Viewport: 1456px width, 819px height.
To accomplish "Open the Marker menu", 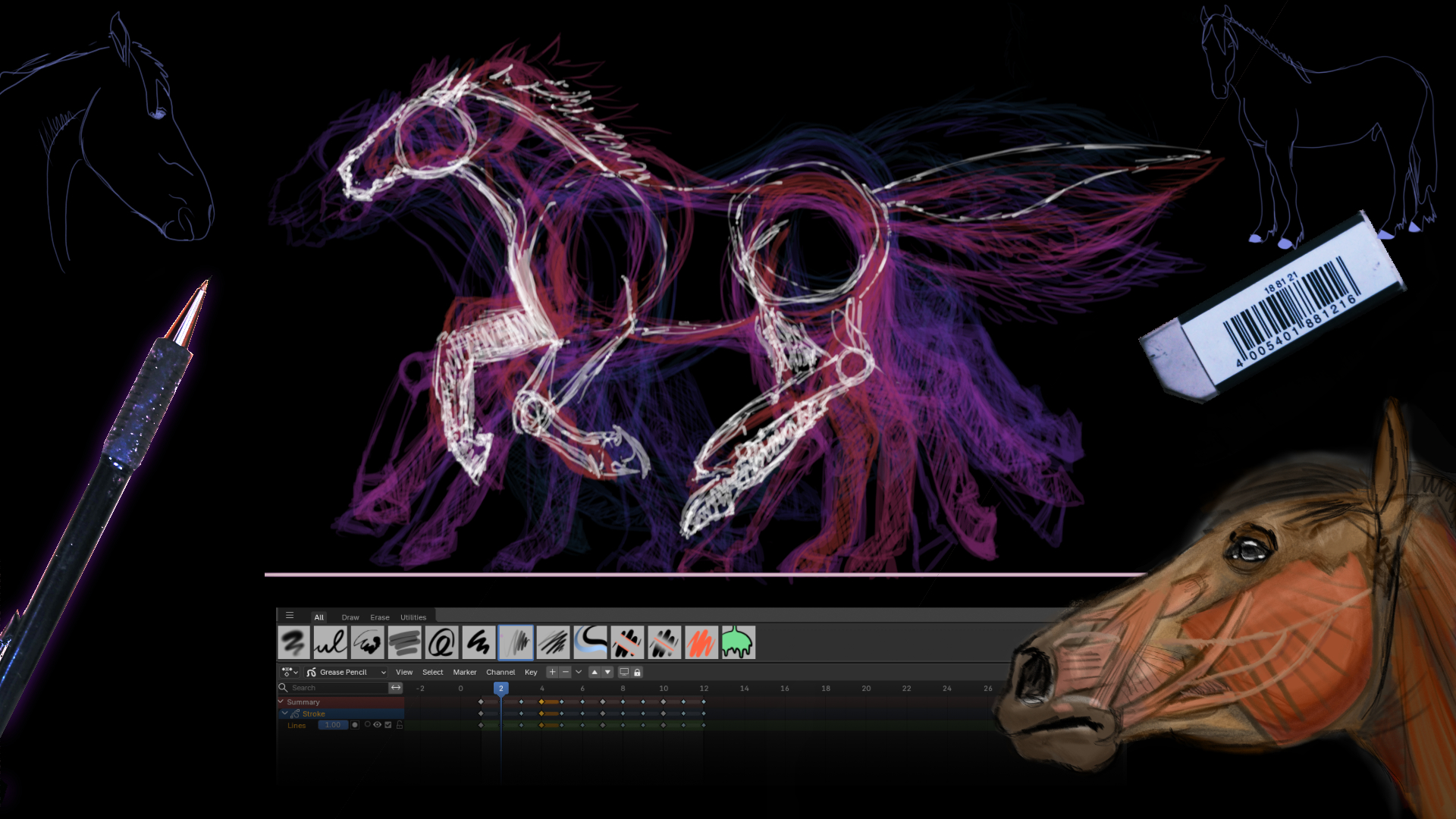I will pos(464,672).
